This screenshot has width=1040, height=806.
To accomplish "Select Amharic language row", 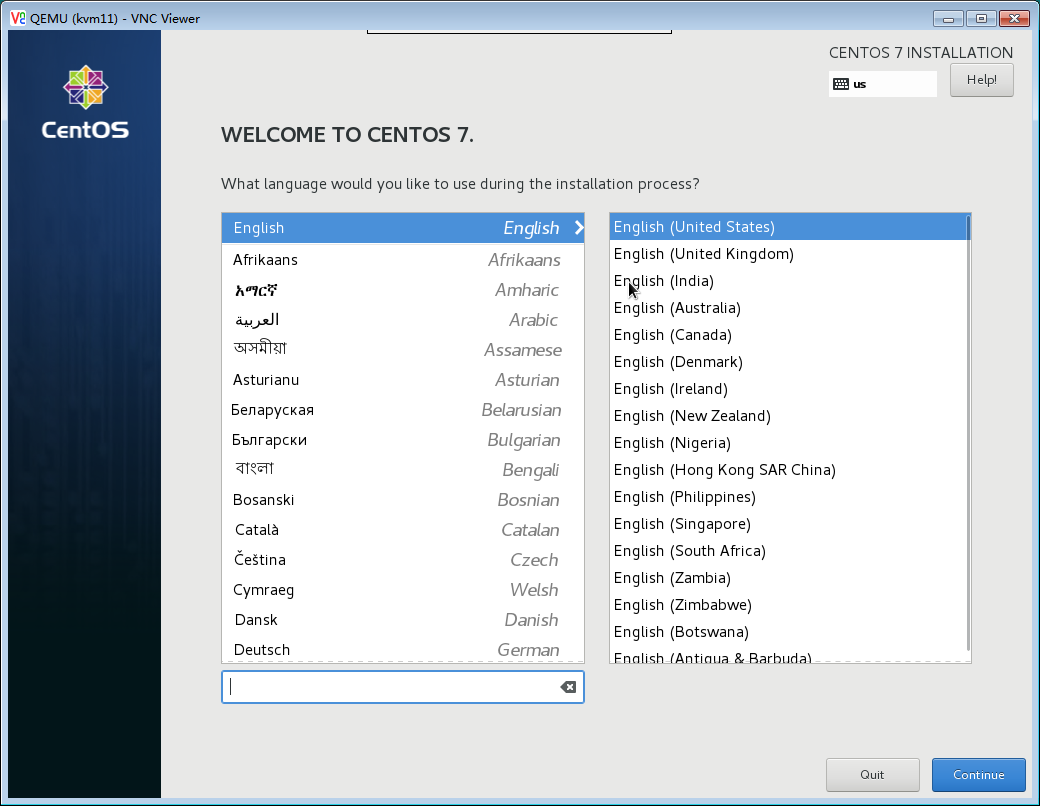I will pyautogui.click(x=403, y=290).
